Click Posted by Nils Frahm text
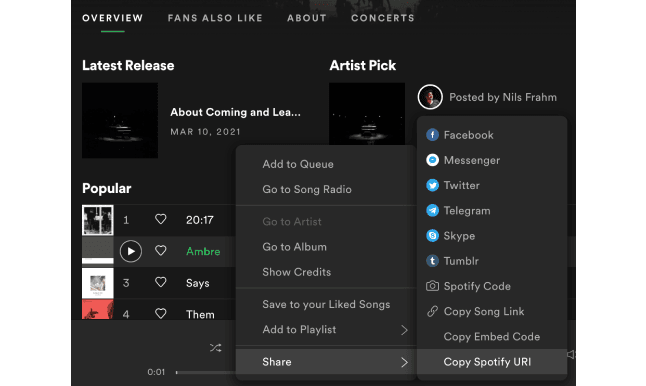 point(503,97)
